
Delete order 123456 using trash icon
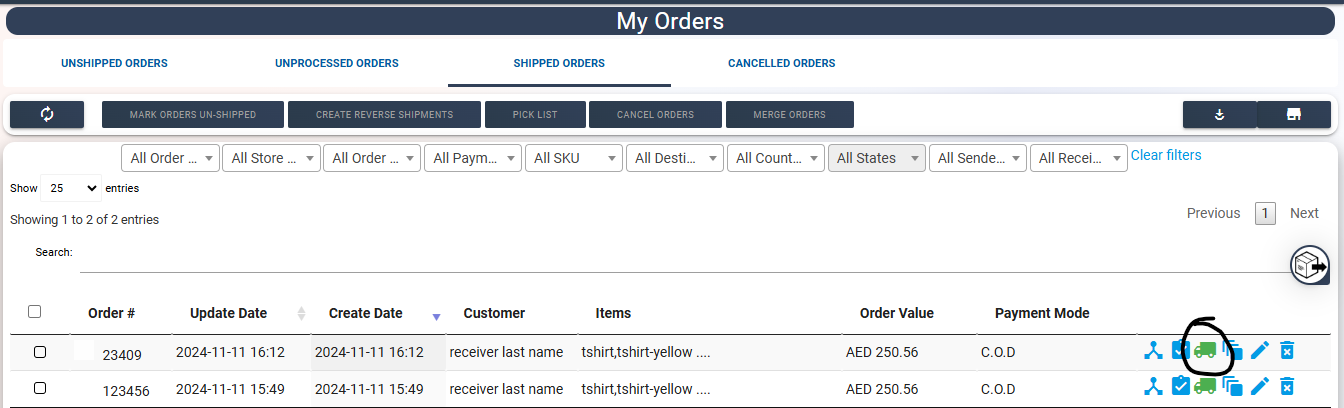(x=1287, y=385)
